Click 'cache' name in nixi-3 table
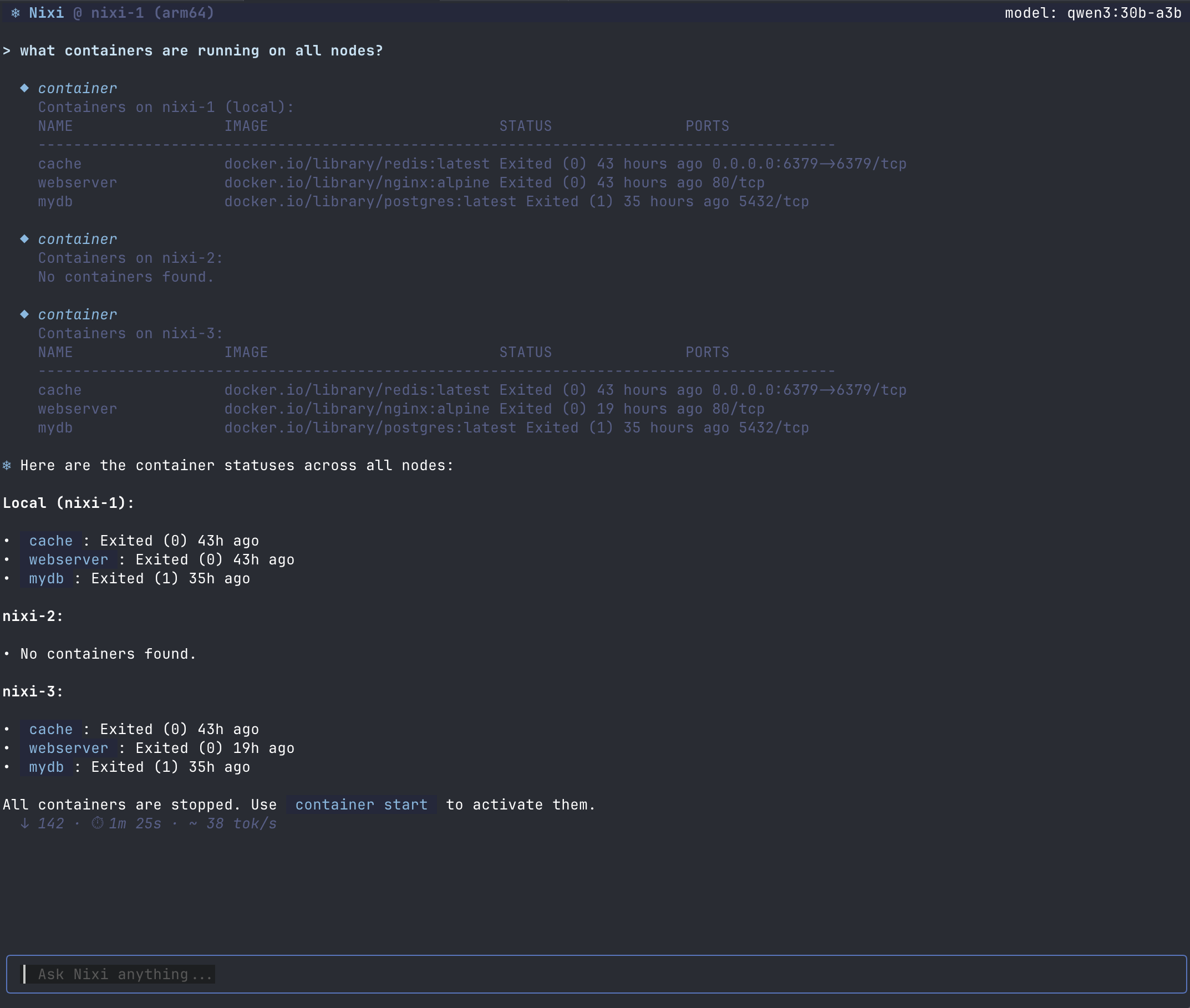 (x=60, y=390)
